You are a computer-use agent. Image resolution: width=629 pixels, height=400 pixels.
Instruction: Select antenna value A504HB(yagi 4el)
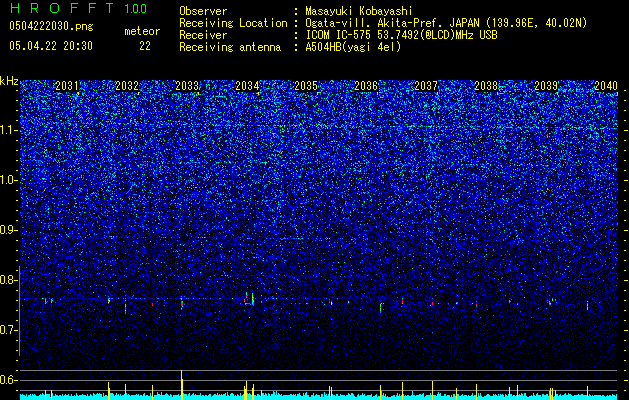(x=353, y=47)
